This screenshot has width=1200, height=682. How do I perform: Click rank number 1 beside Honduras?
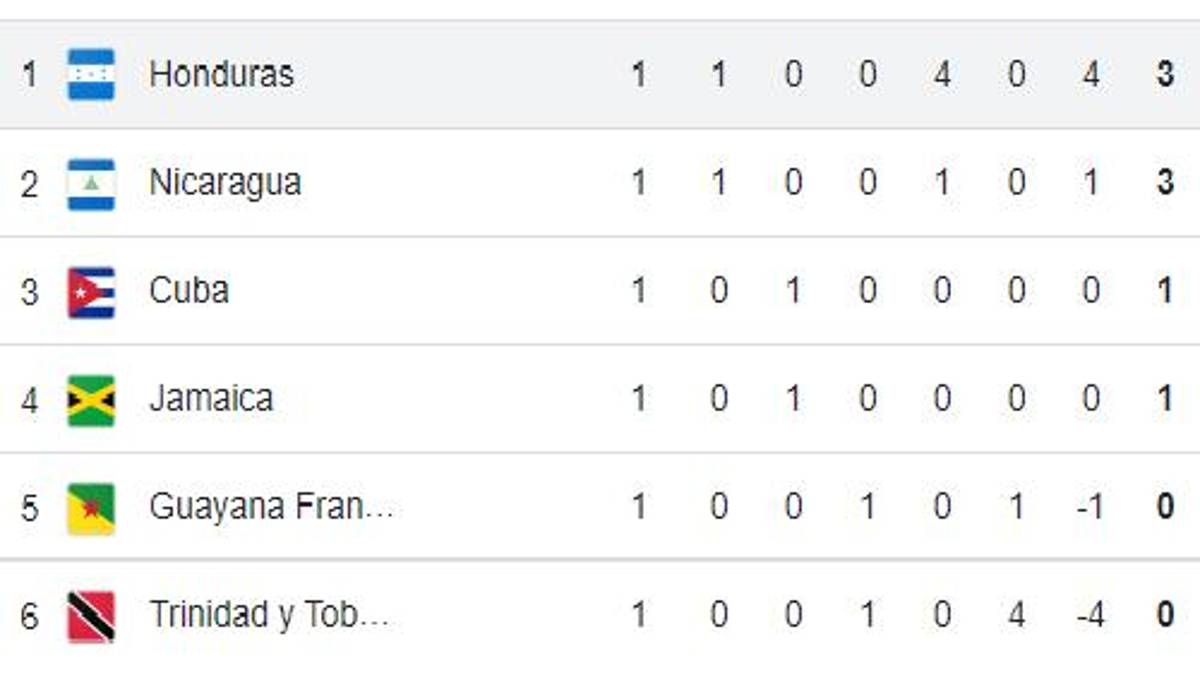tap(29, 75)
